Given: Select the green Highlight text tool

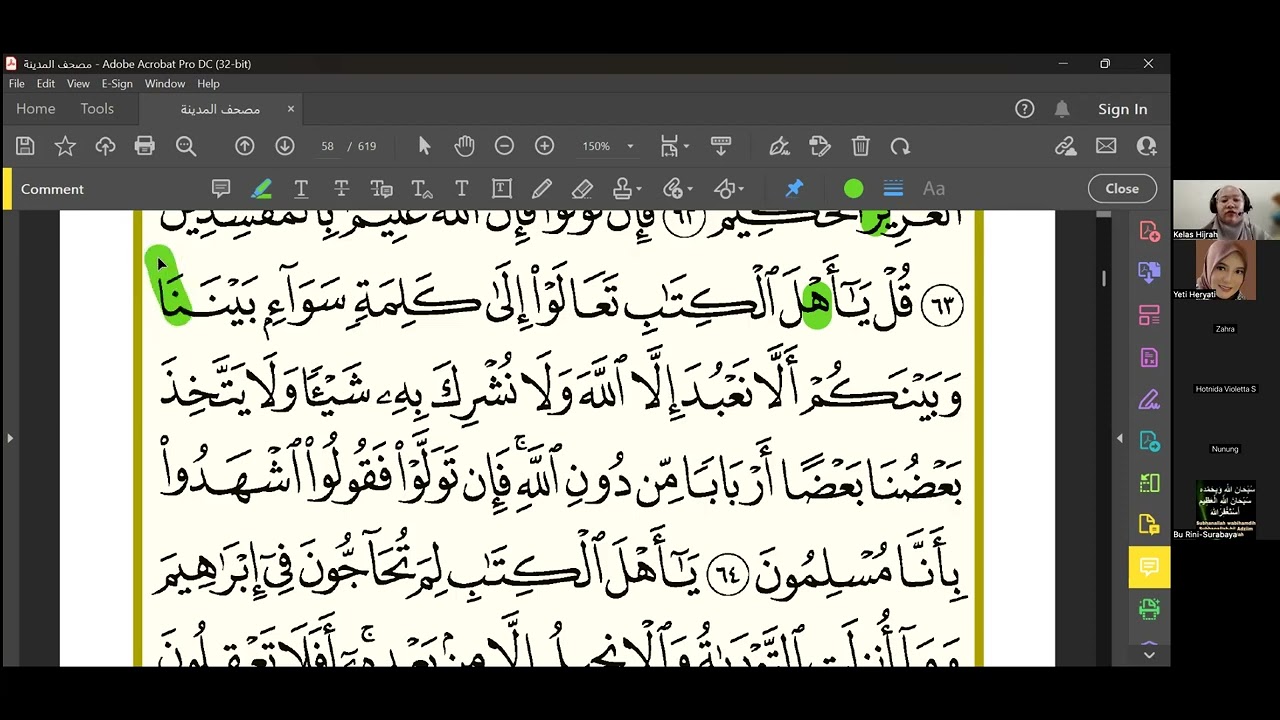Looking at the screenshot, I should click(261, 188).
